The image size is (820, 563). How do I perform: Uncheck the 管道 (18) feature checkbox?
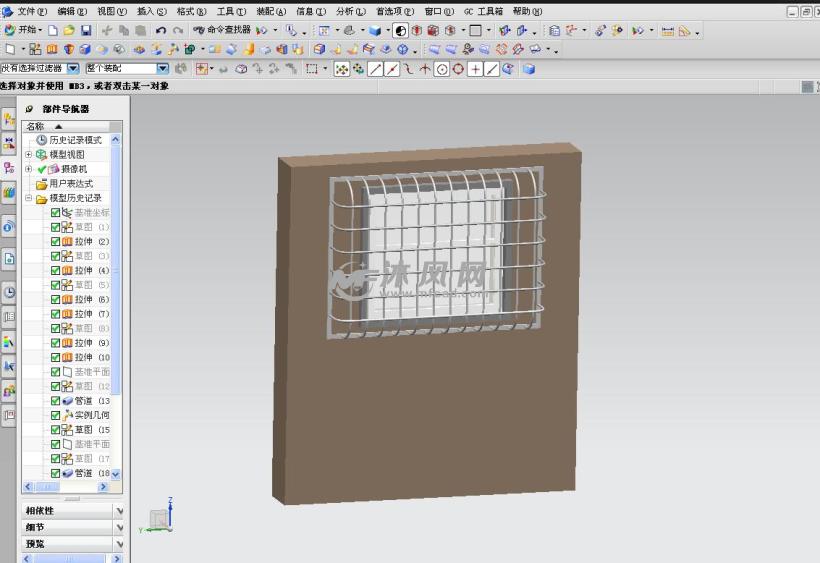pyautogui.click(x=55, y=473)
